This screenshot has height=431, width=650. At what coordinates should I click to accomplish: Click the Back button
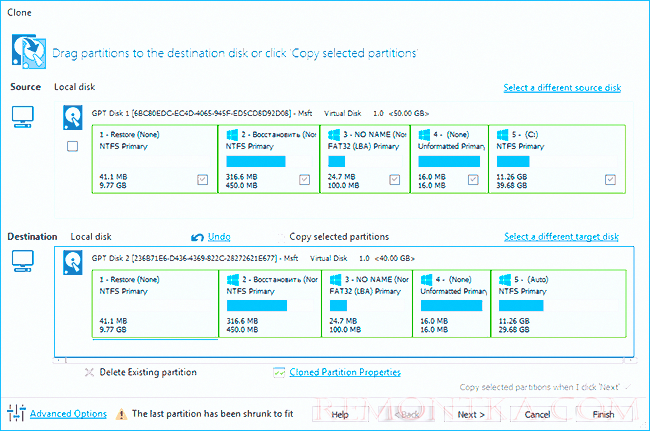coord(407,414)
